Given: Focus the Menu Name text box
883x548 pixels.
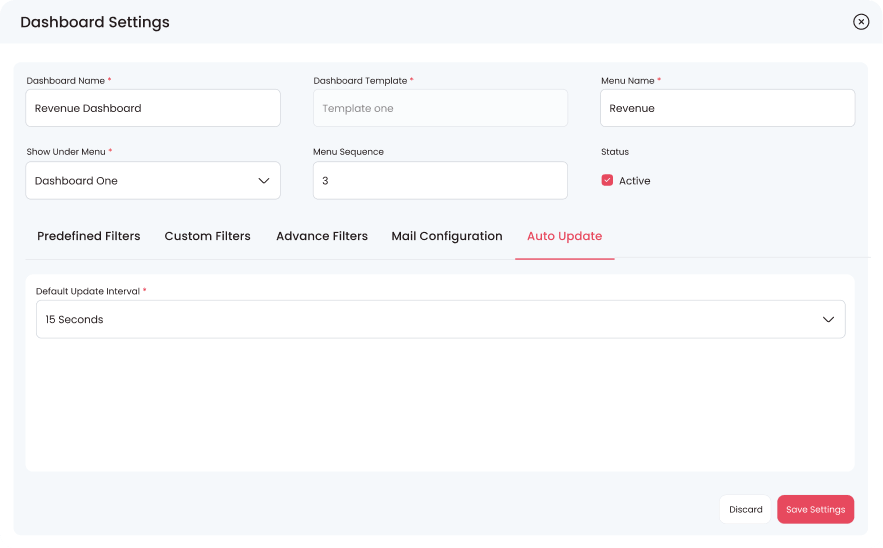Looking at the screenshot, I should tap(727, 108).
